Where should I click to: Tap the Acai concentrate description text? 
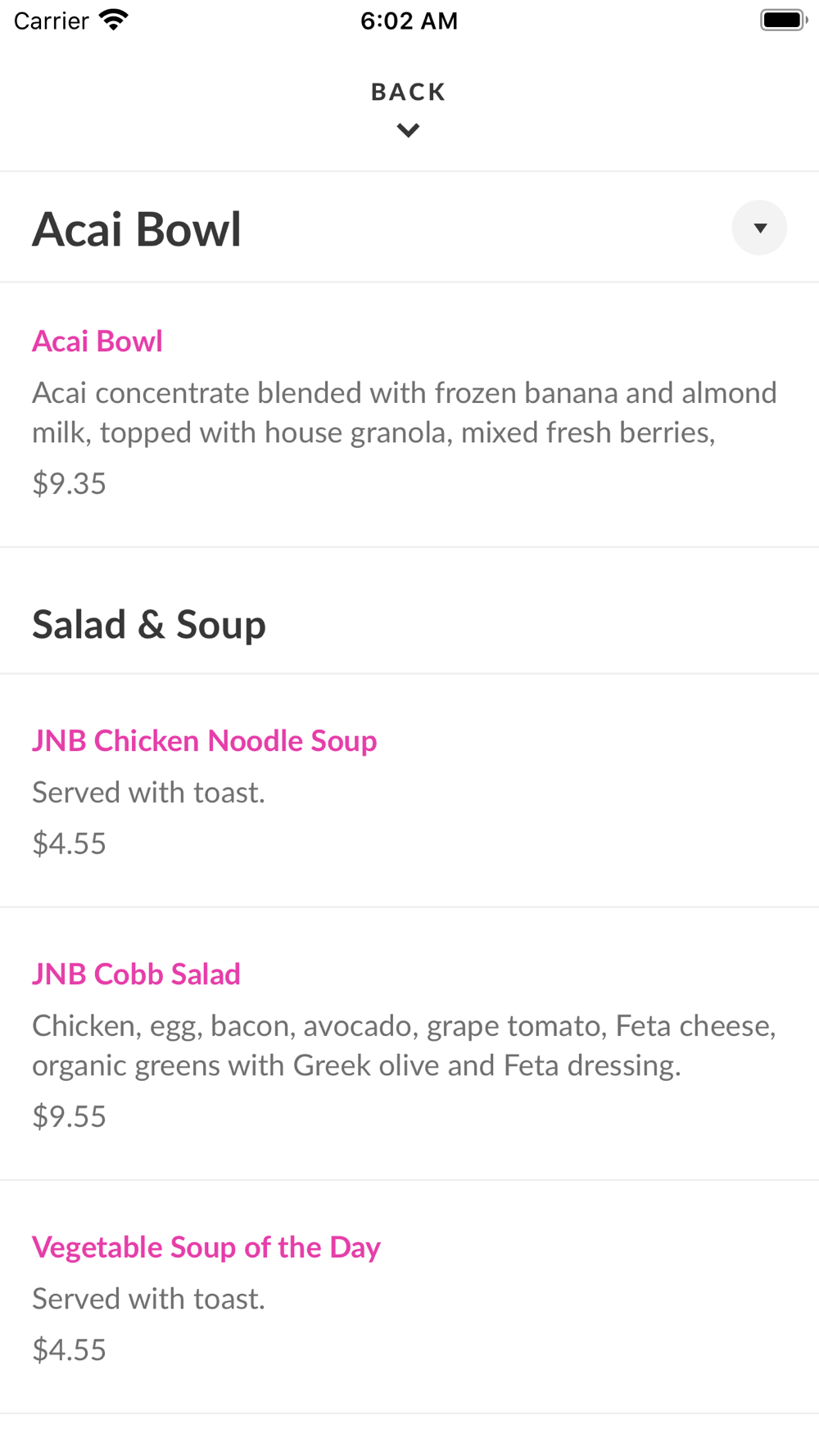(x=405, y=413)
